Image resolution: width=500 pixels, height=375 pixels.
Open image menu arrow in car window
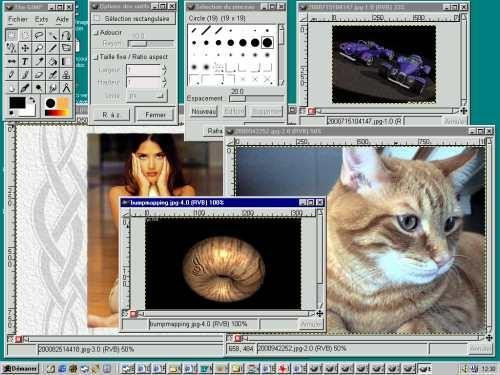[303, 18]
